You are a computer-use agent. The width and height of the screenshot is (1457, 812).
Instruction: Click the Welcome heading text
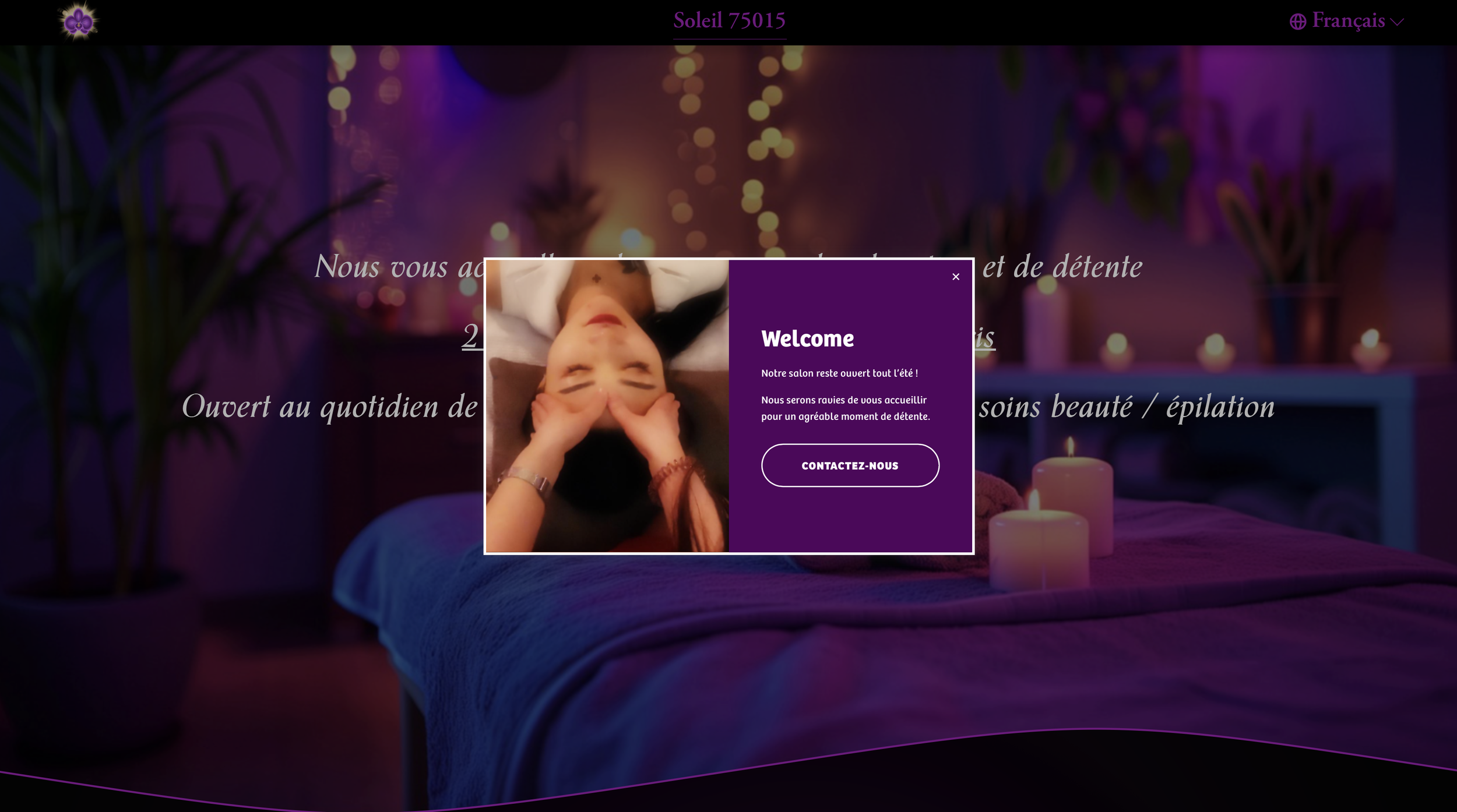tap(807, 339)
